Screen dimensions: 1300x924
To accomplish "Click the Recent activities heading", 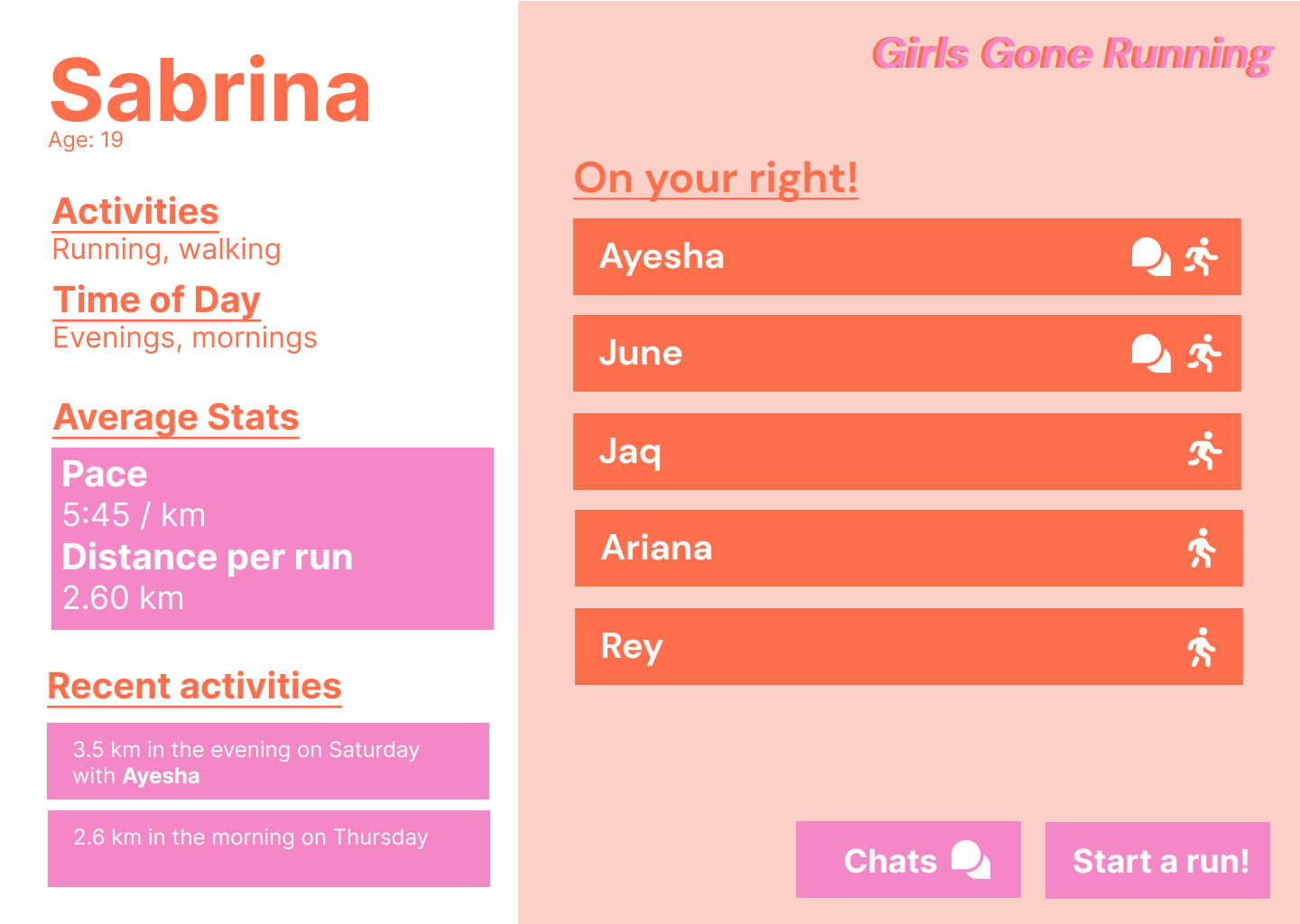I will (195, 686).
